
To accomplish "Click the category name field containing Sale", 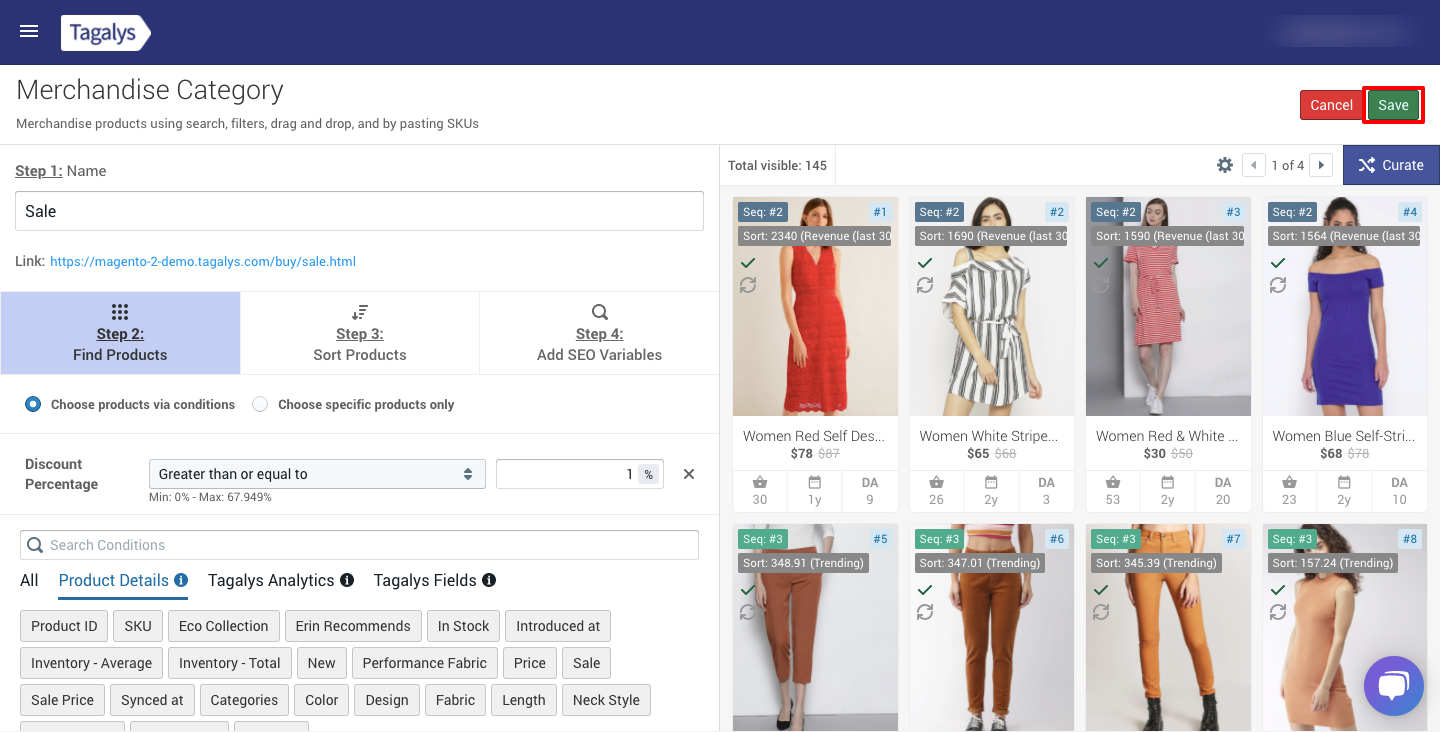I will (359, 211).
